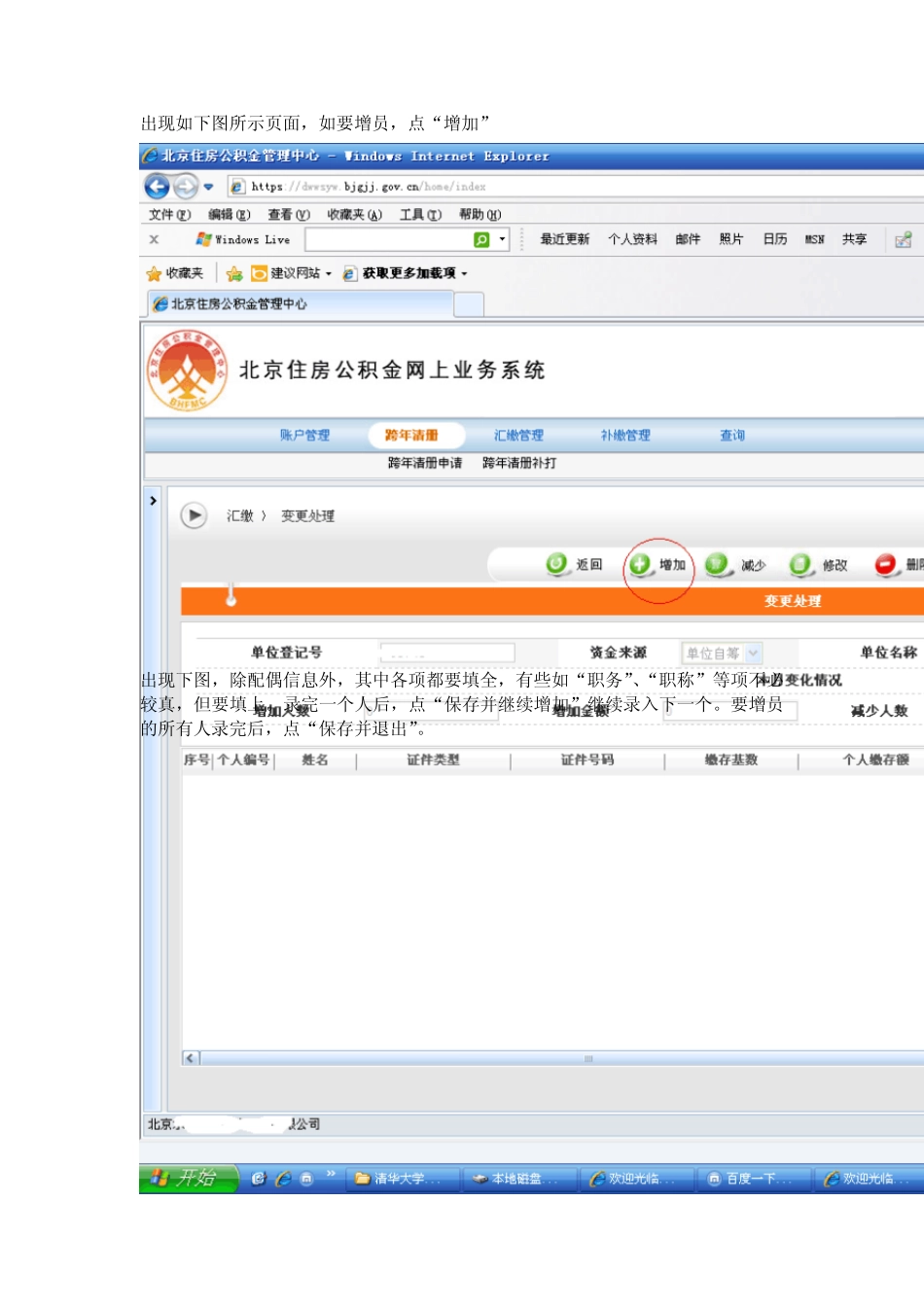924x1307 pixels.
Task: Open the 收藏夹 menu in menu bar
Action: click(x=354, y=215)
